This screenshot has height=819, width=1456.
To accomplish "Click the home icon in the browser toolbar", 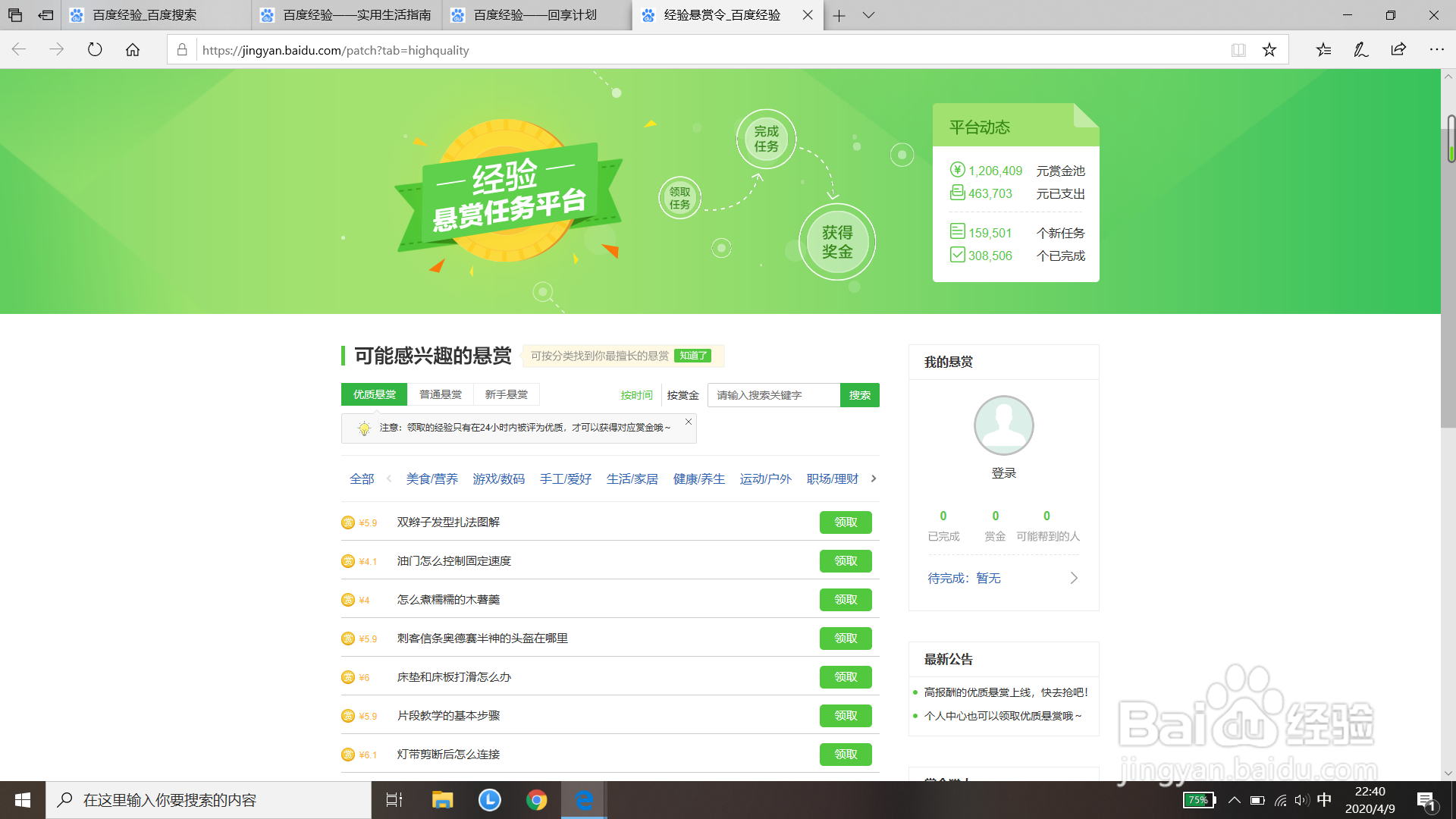I will 133,50.
